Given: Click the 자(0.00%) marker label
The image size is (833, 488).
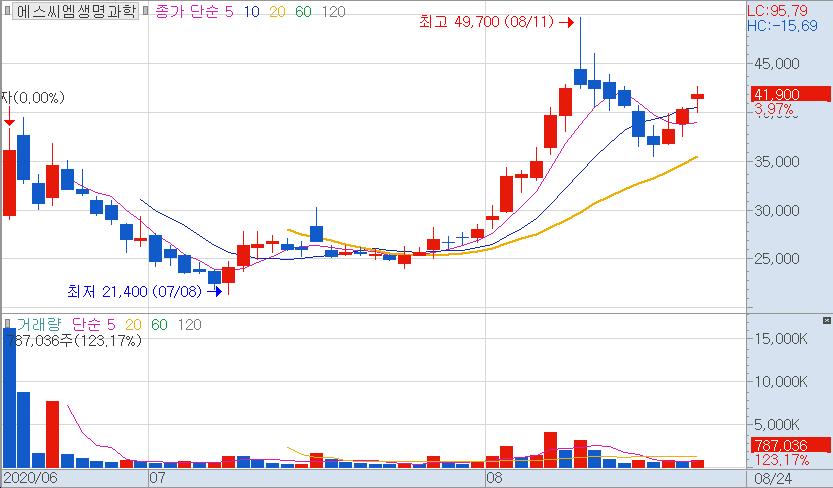Looking at the screenshot, I should point(33,98).
